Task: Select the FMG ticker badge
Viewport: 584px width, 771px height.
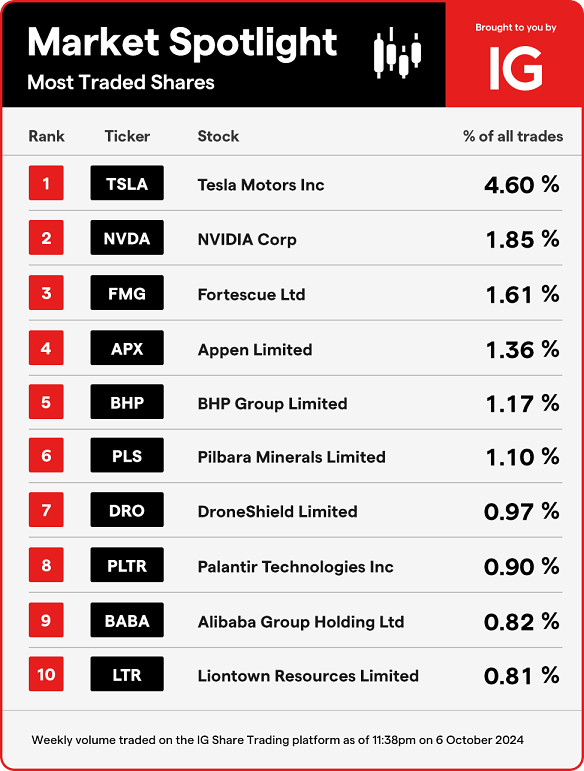Action: pyautogui.click(x=127, y=293)
